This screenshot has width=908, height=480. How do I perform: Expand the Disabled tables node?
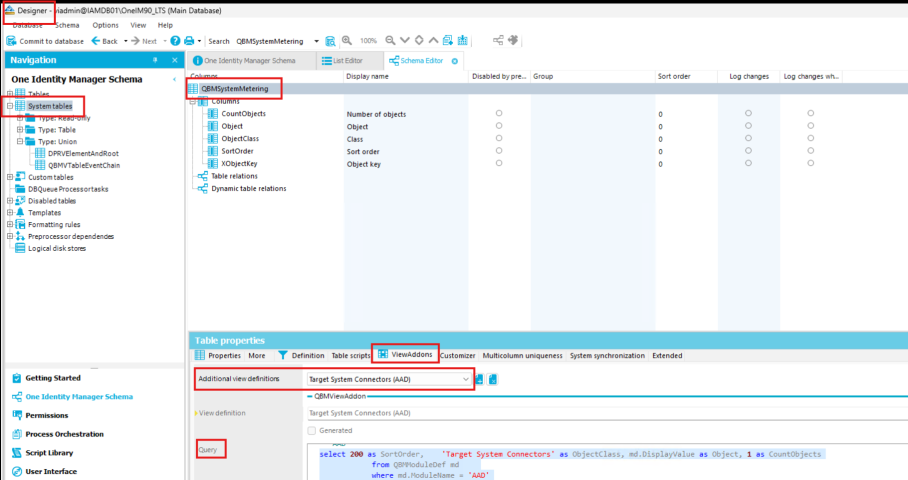pyautogui.click(x=10, y=201)
